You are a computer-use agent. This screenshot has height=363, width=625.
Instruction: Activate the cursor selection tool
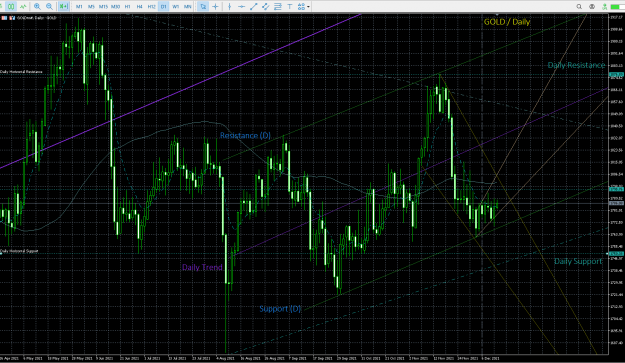point(203,6)
